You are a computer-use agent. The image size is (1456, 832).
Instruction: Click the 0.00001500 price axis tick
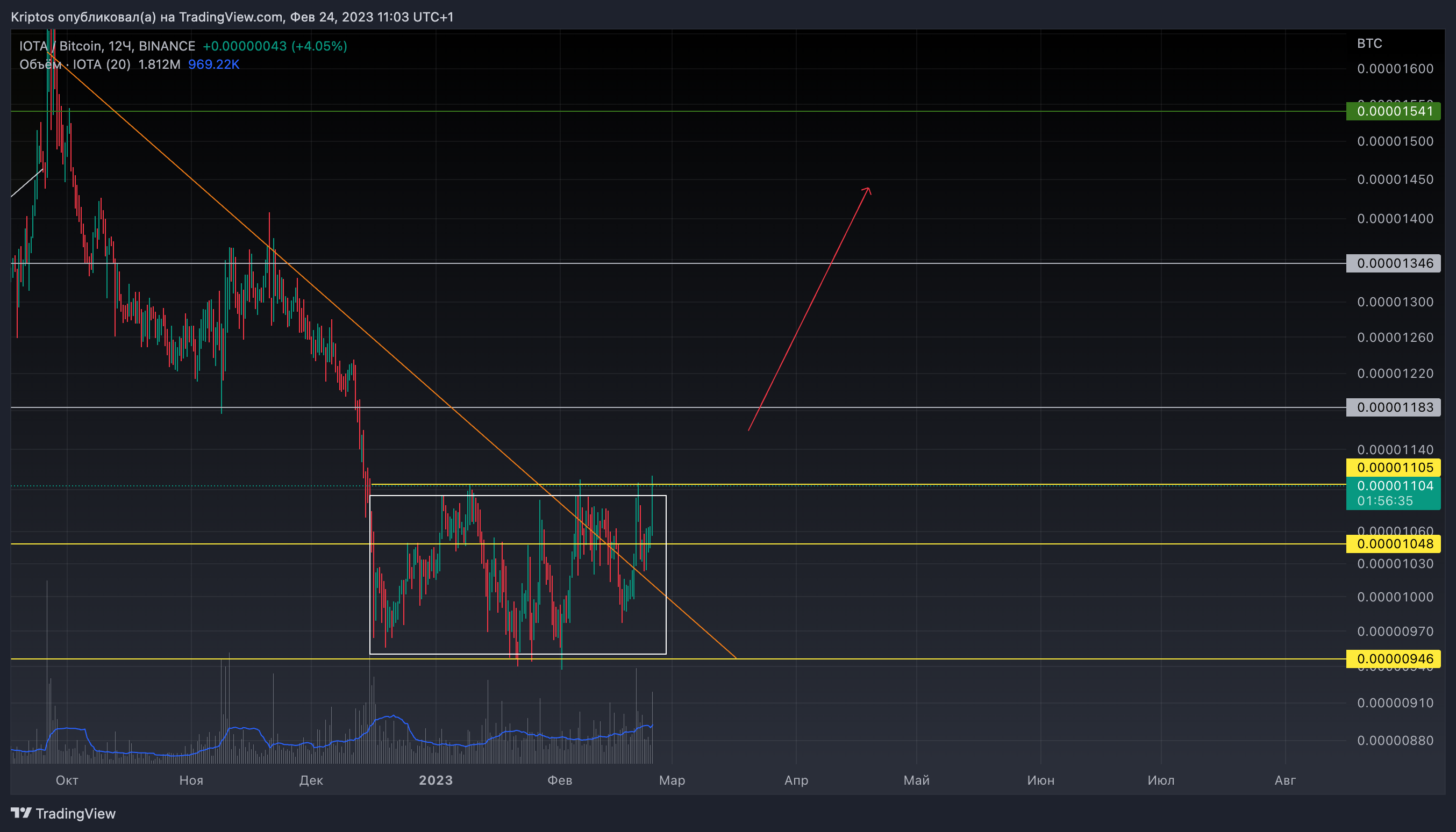(1395, 141)
